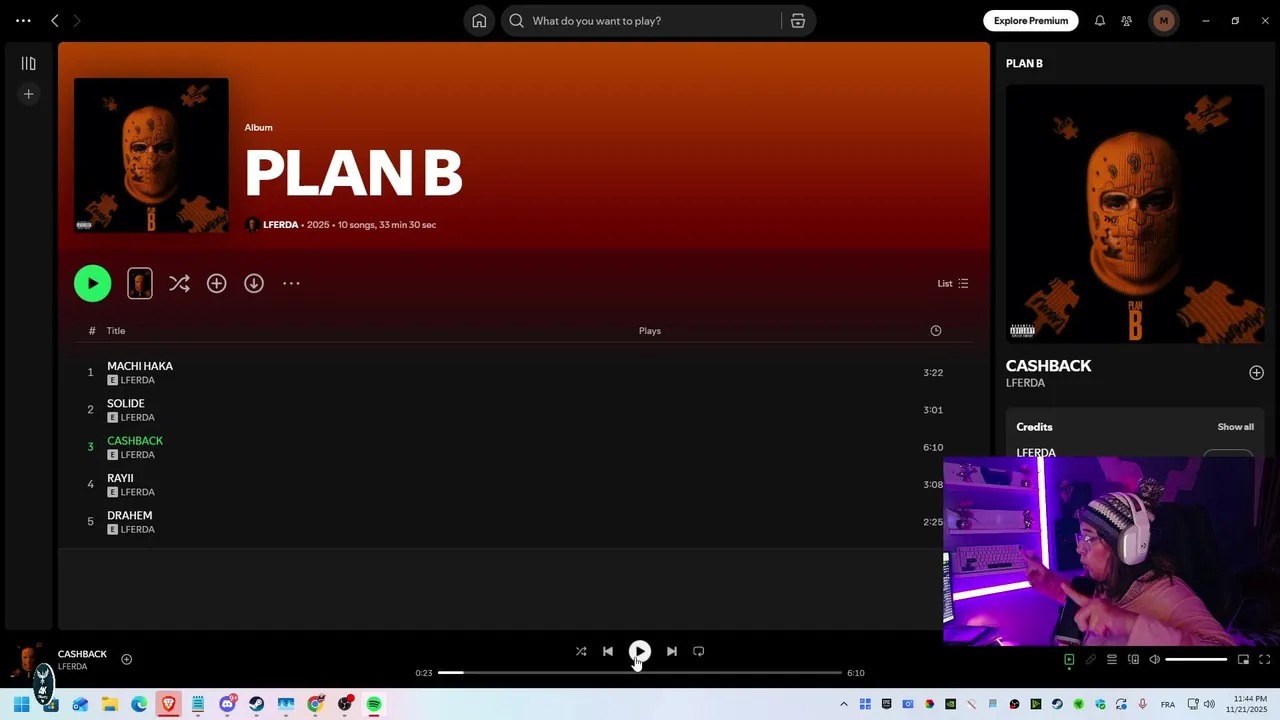Show hidden system tray icons chevron
1280x720 pixels.
point(844,704)
